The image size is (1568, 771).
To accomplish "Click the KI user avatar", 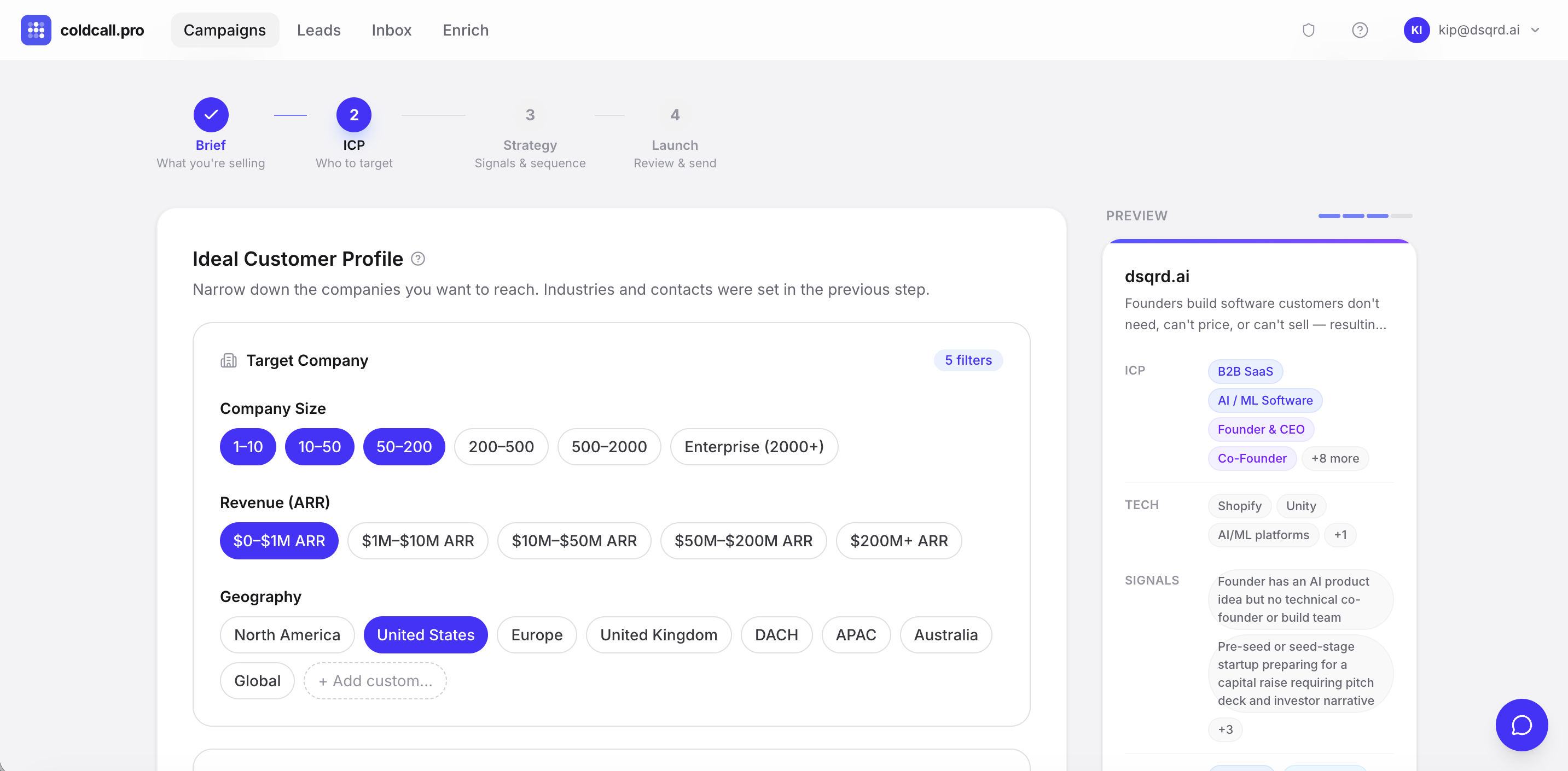I will click(1416, 30).
